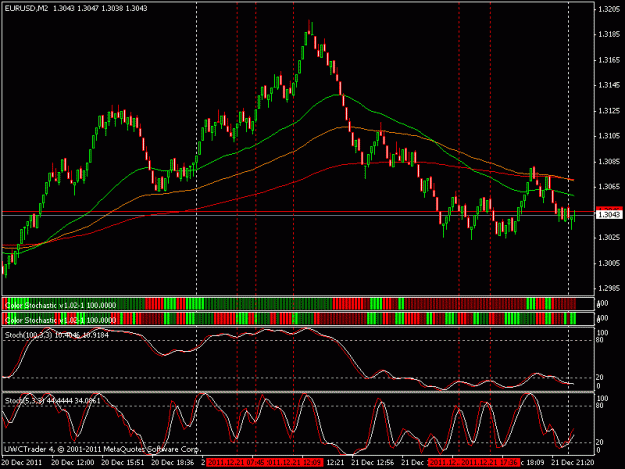Click the 1.3185 price axis label
Image resolution: width=625 pixels, height=469 pixels.
coord(609,35)
